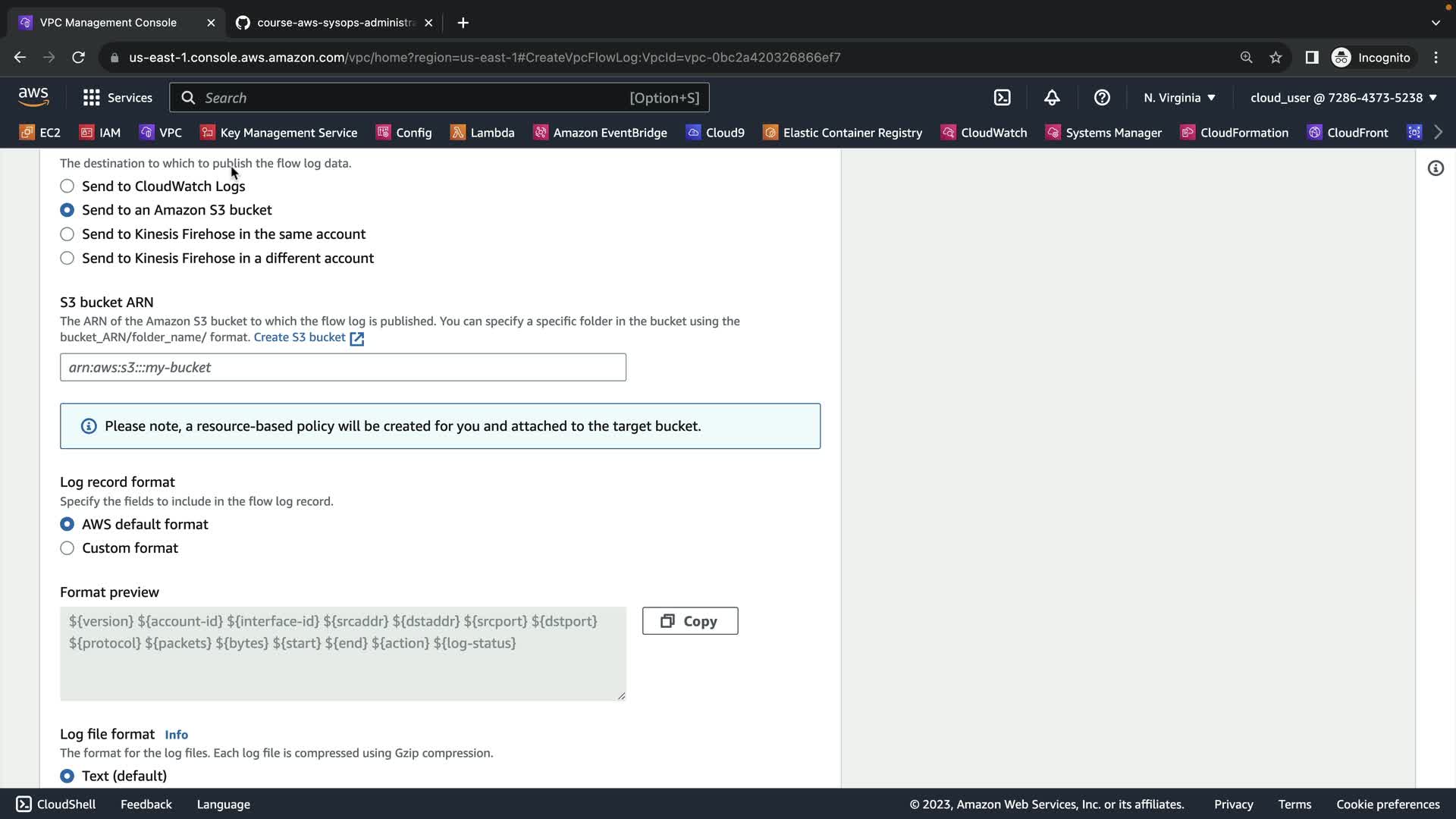Select Send to Kinesis Firehose same account
The image size is (1456, 819).
67,234
